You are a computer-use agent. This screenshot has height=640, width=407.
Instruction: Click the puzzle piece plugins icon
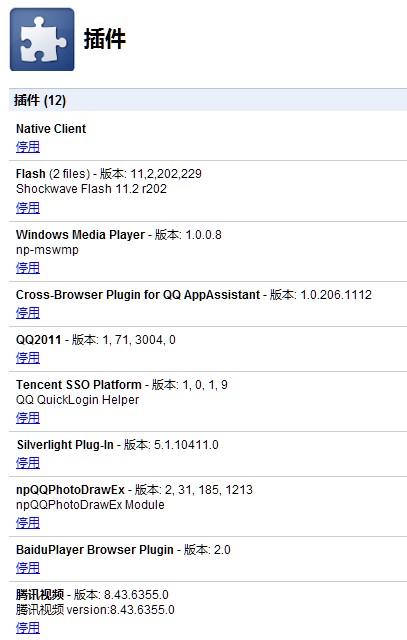click(42, 40)
